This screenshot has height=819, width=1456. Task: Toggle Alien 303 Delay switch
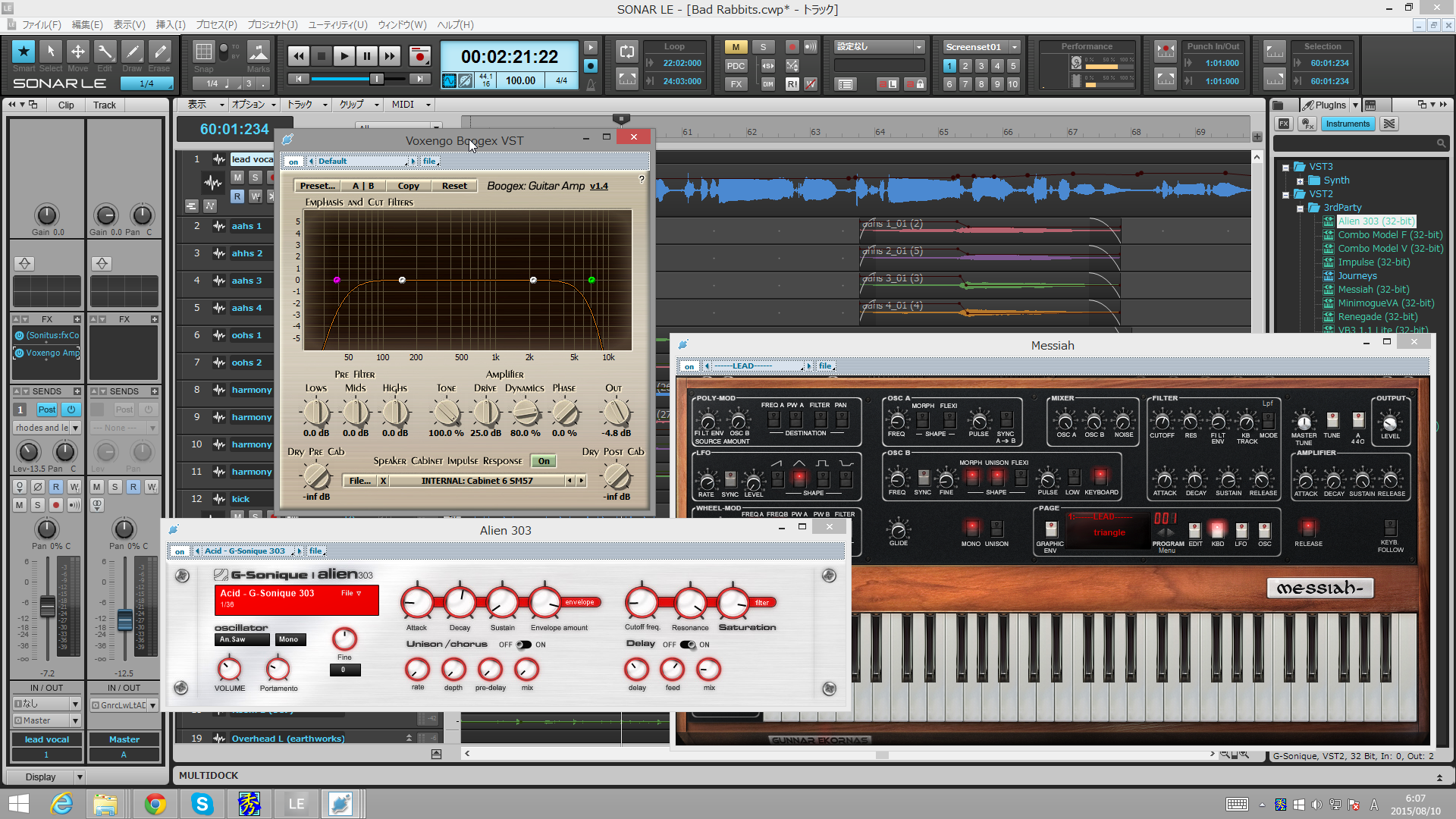pos(688,645)
